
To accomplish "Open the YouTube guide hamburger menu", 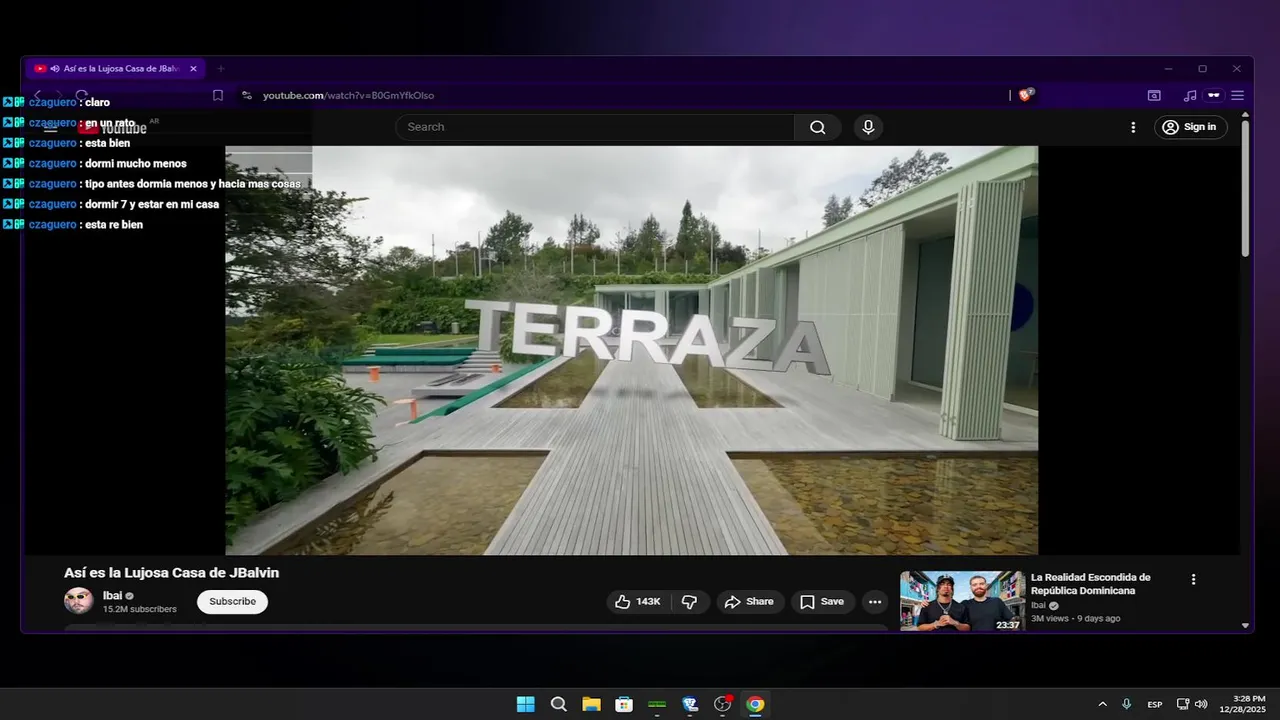I will 50,127.
